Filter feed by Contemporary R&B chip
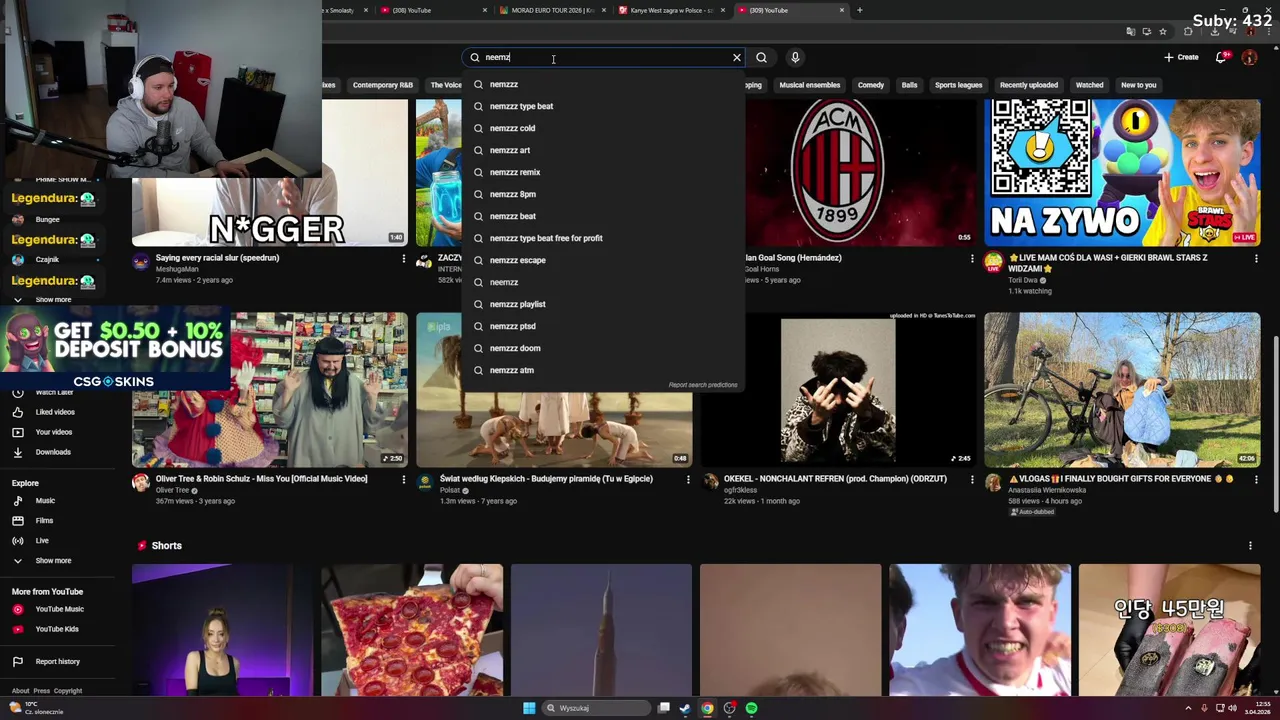The height and width of the screenshot is (720, 1280). pos(383,85)
